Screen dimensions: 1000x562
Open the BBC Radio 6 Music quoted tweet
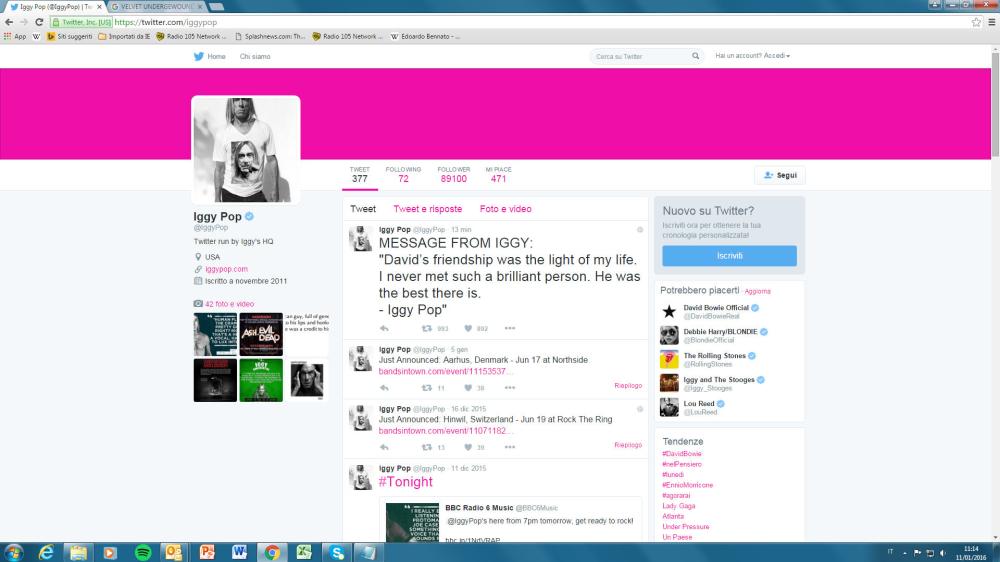coord(510,520)
